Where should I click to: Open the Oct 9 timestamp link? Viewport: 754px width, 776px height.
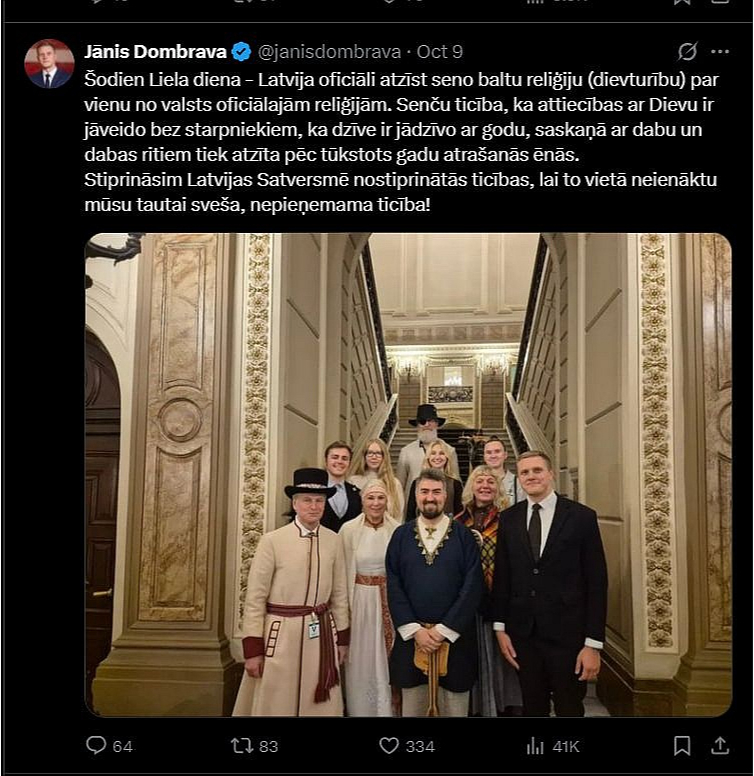tap(439, 52)
